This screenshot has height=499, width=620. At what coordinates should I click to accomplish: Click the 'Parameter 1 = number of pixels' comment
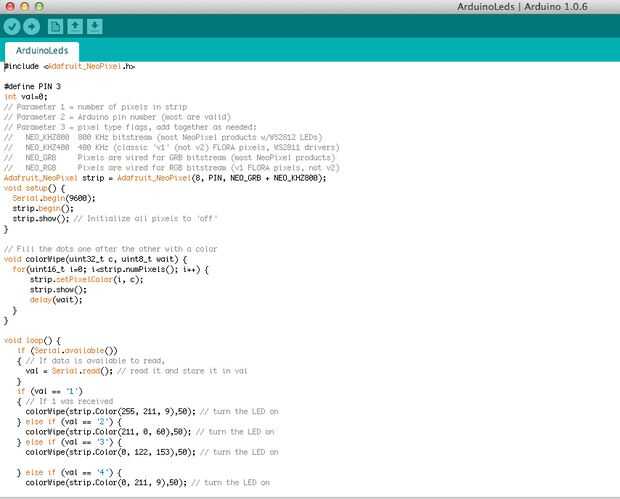tap(96, 107)
